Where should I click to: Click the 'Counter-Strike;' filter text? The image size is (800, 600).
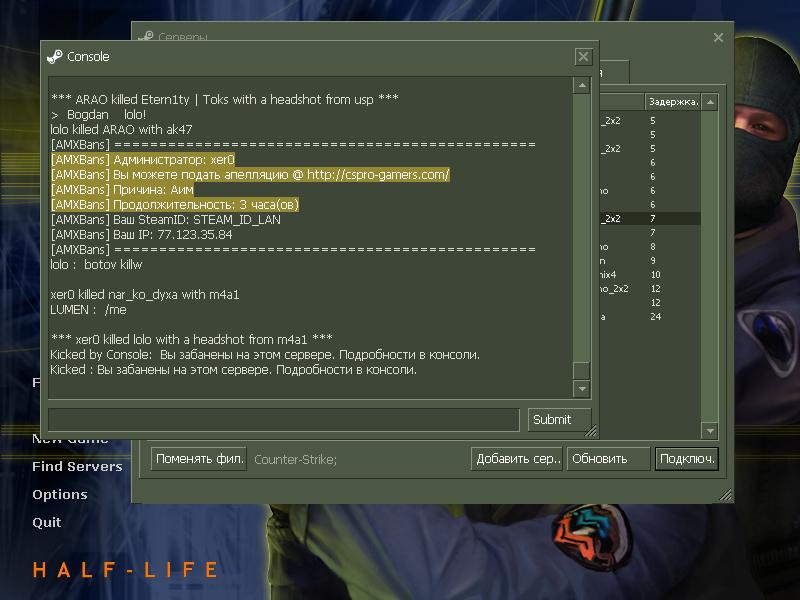(x=295, y=460)
